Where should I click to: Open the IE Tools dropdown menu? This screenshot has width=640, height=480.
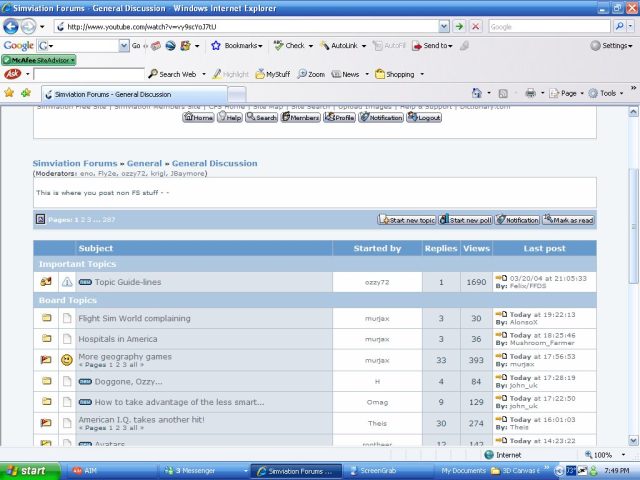pos(607,93)
